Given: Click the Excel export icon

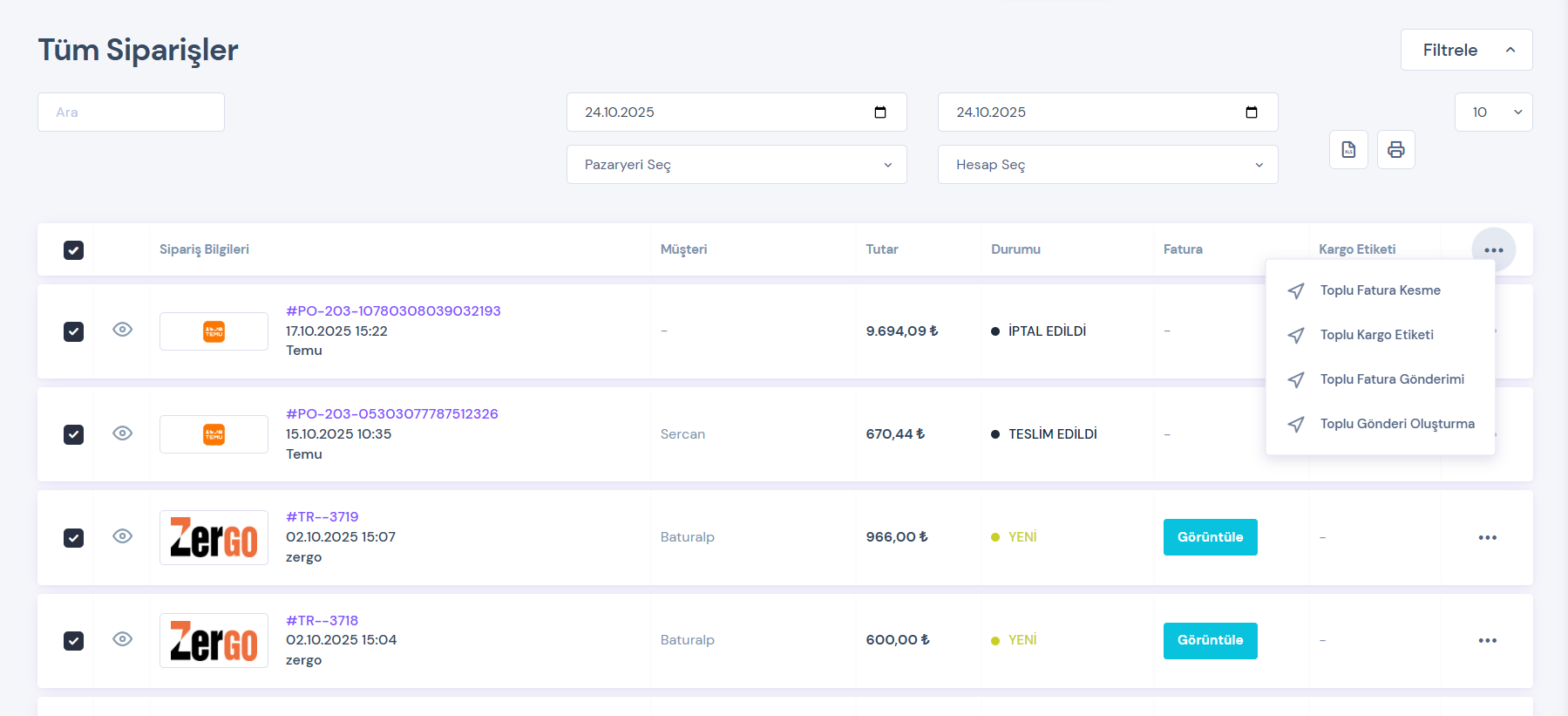Looking at the screenshot, I should click(1348, 150).
